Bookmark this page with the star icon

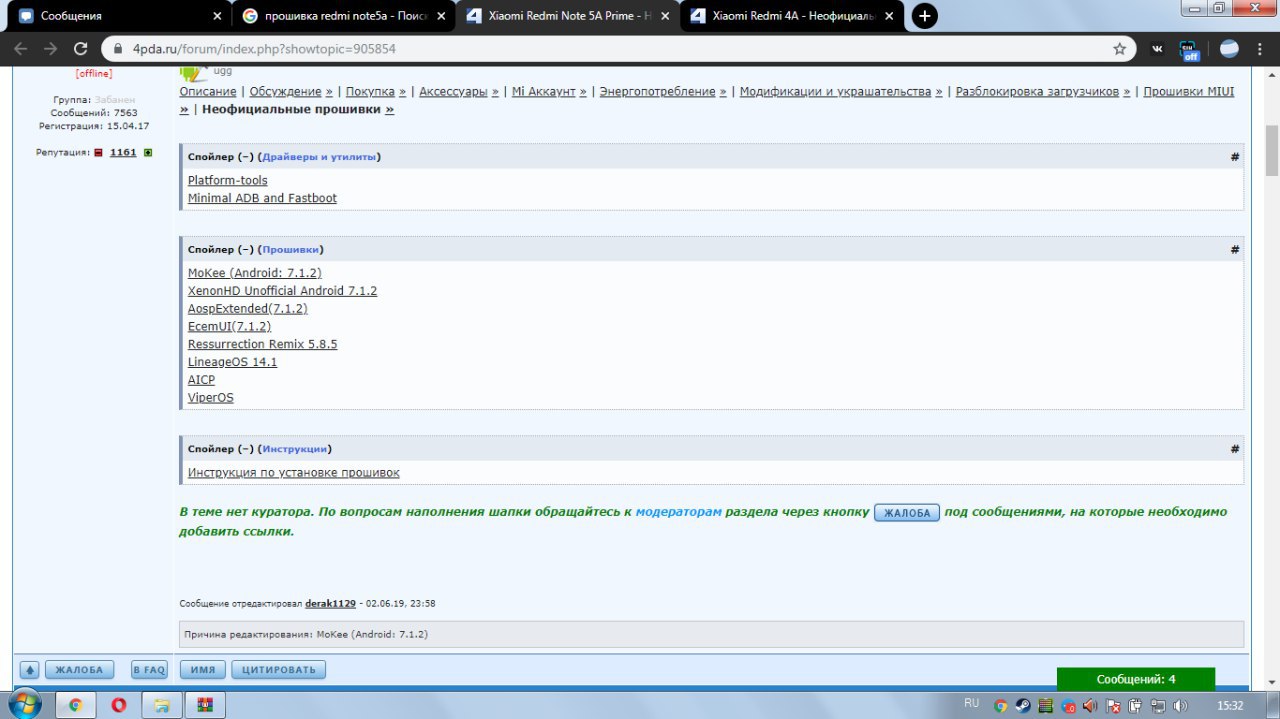(1119, 48)
